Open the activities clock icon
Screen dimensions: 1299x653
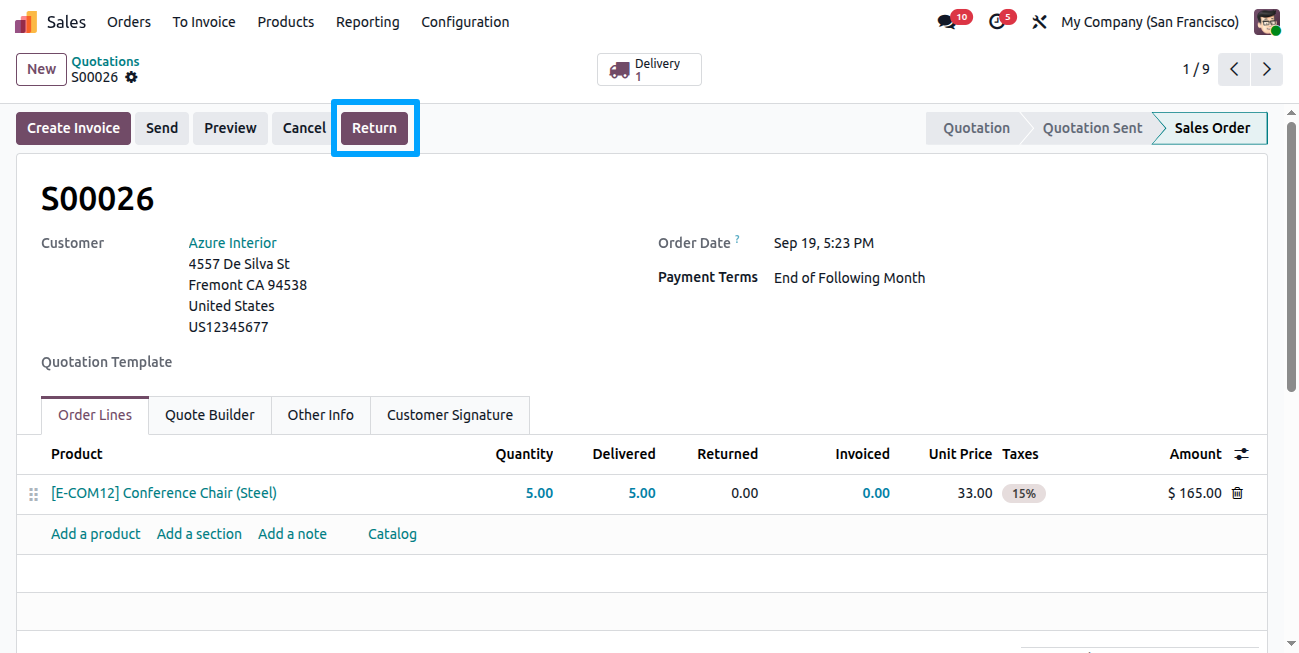(x=996, y=22)
